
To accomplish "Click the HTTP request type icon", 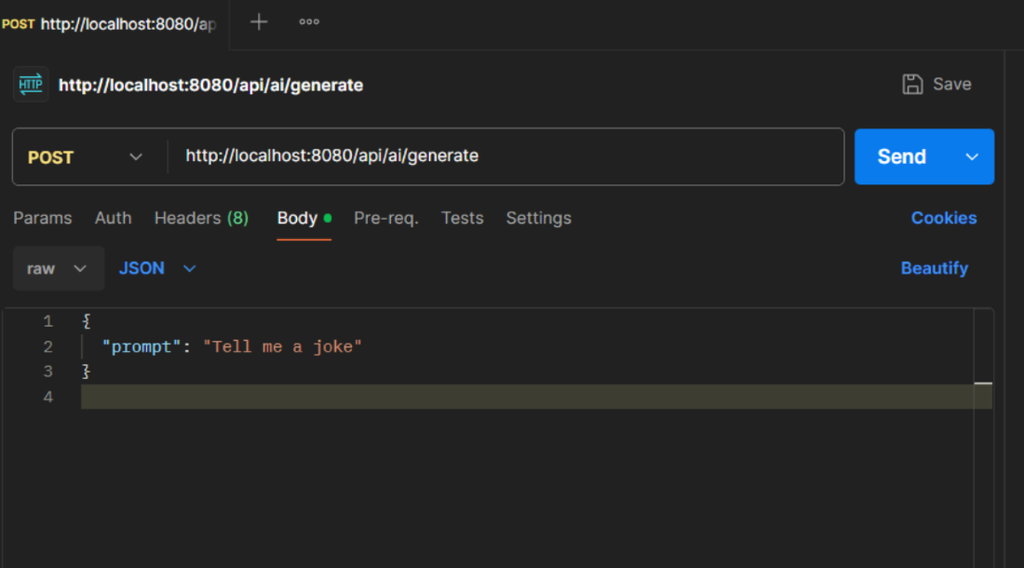I will (31, 85).
